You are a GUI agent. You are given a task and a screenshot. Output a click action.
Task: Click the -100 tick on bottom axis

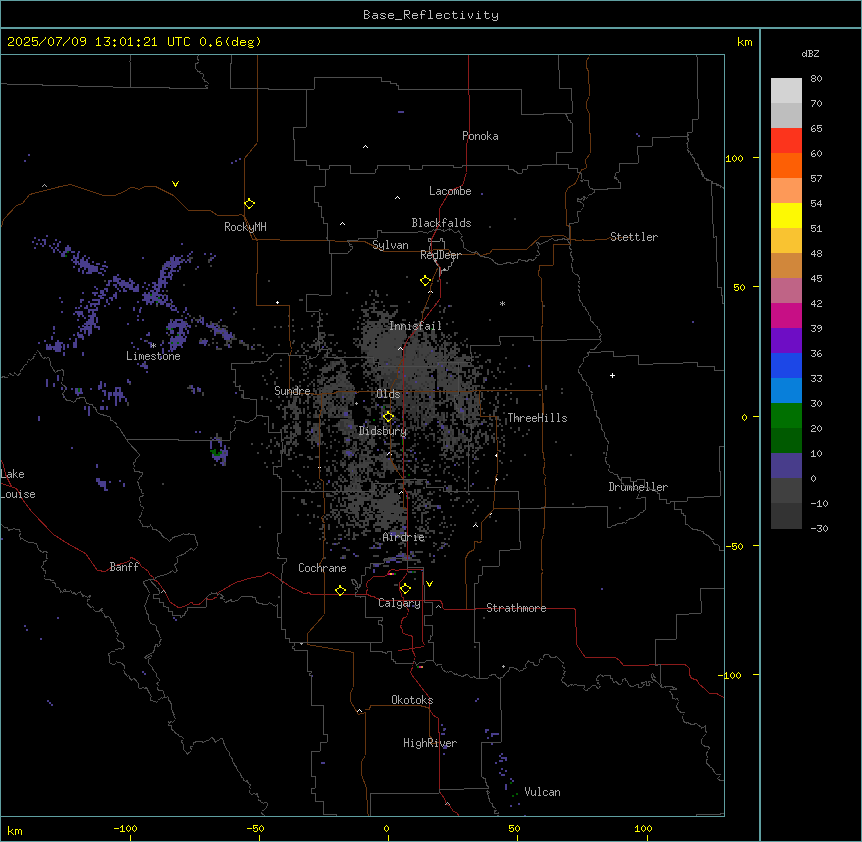[125, 828]
